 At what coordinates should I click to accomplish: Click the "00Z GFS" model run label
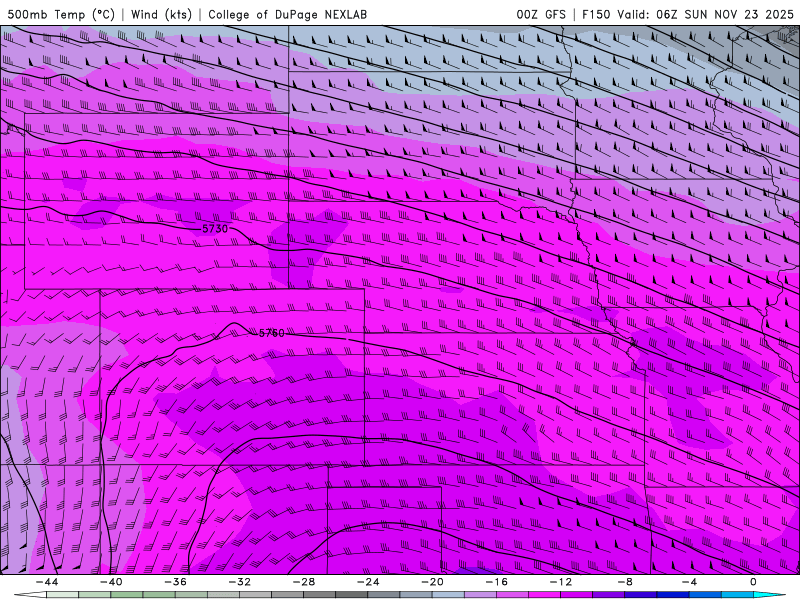pyautogui.click(x=541, y=14)
